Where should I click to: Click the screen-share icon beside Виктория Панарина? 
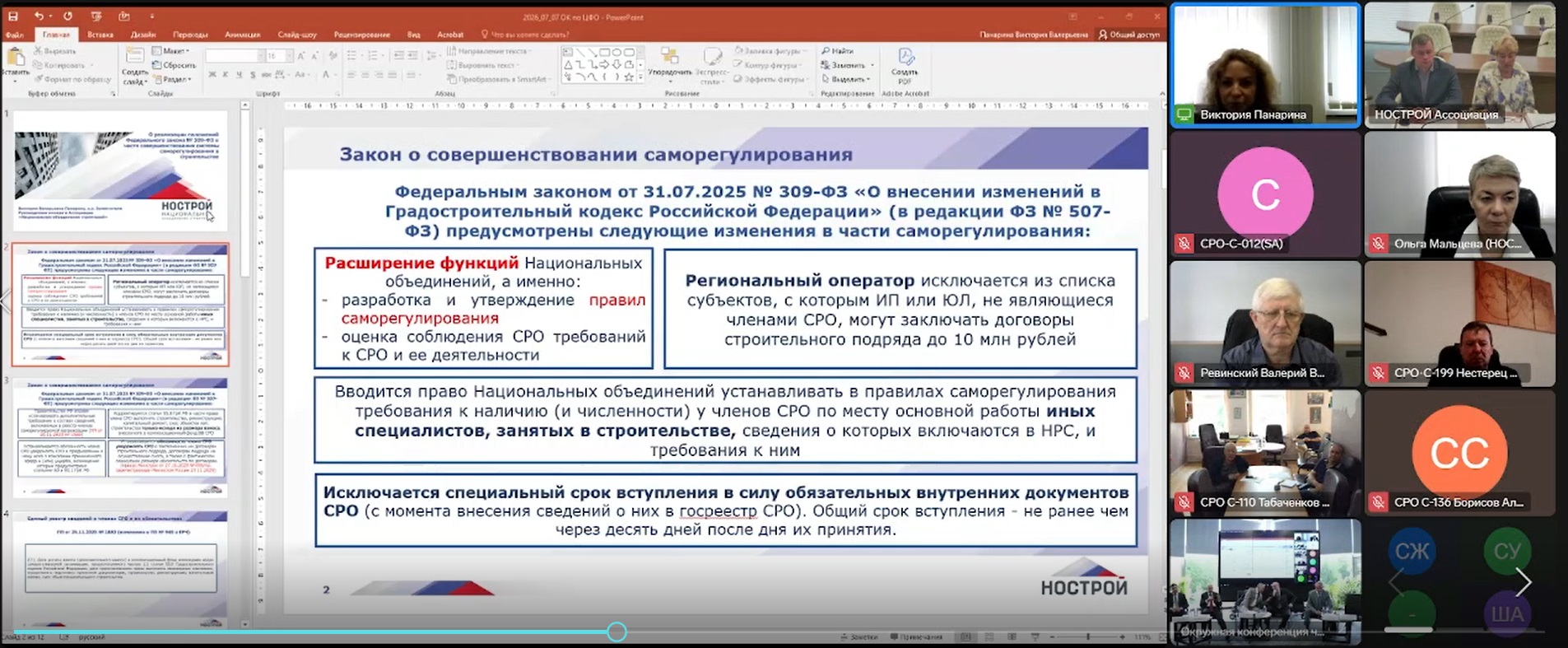(1184, 114)
